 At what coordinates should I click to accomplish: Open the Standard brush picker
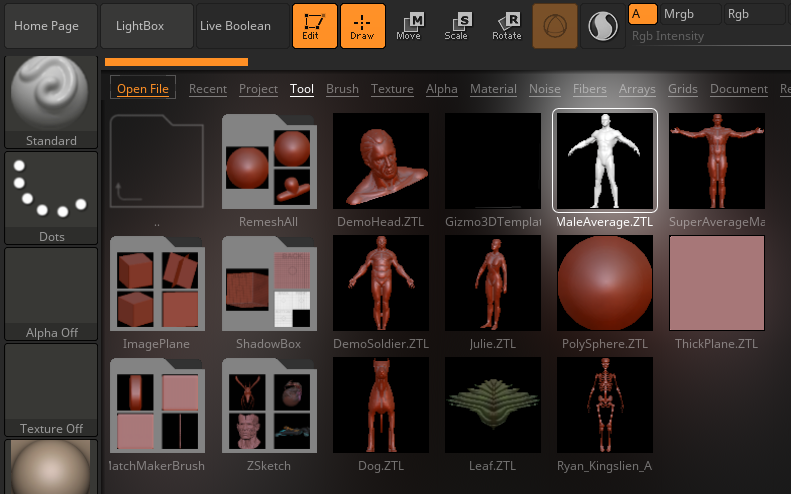tap(51, 102)
